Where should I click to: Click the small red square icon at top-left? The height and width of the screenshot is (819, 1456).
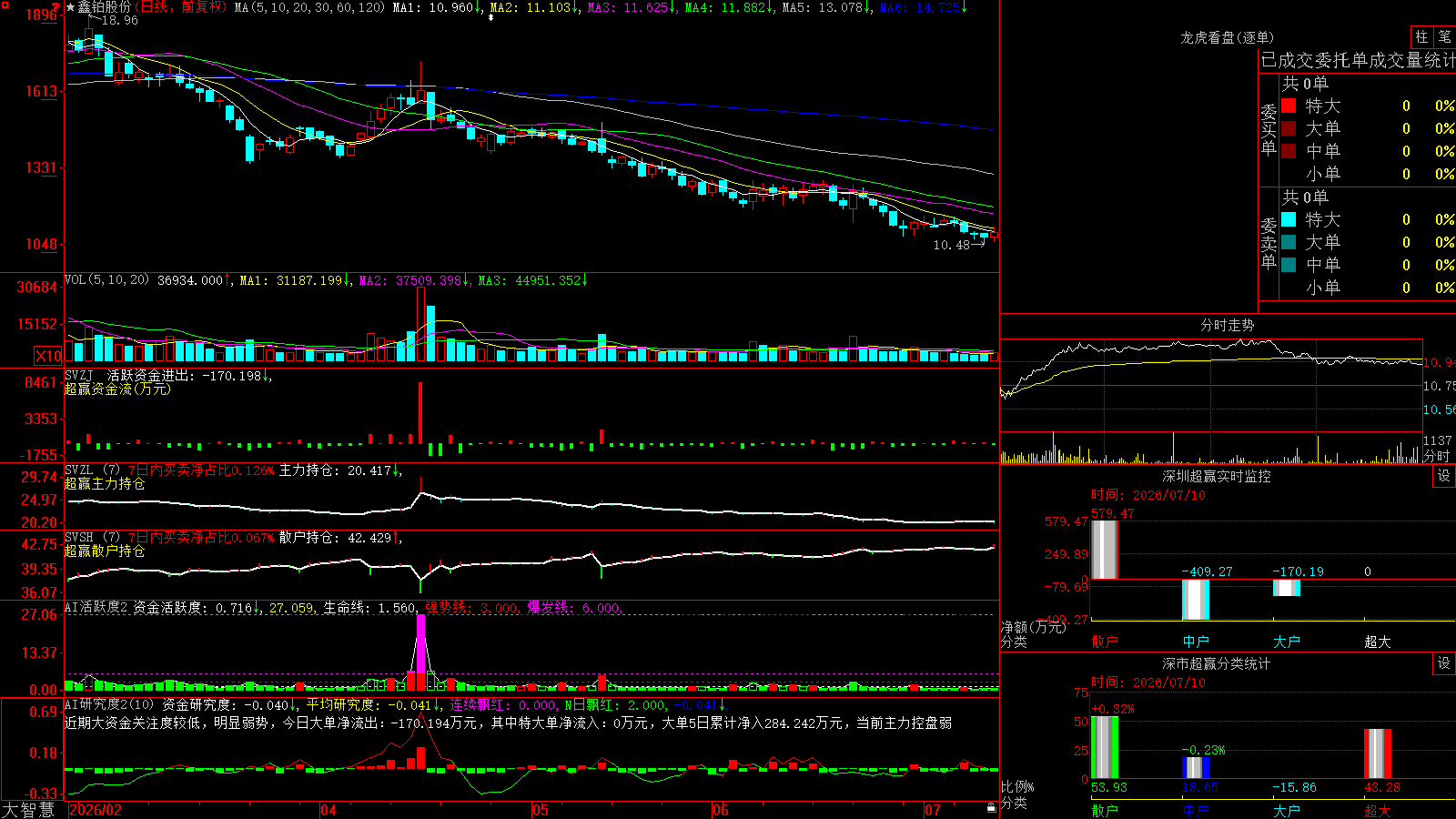pos(4,4)
